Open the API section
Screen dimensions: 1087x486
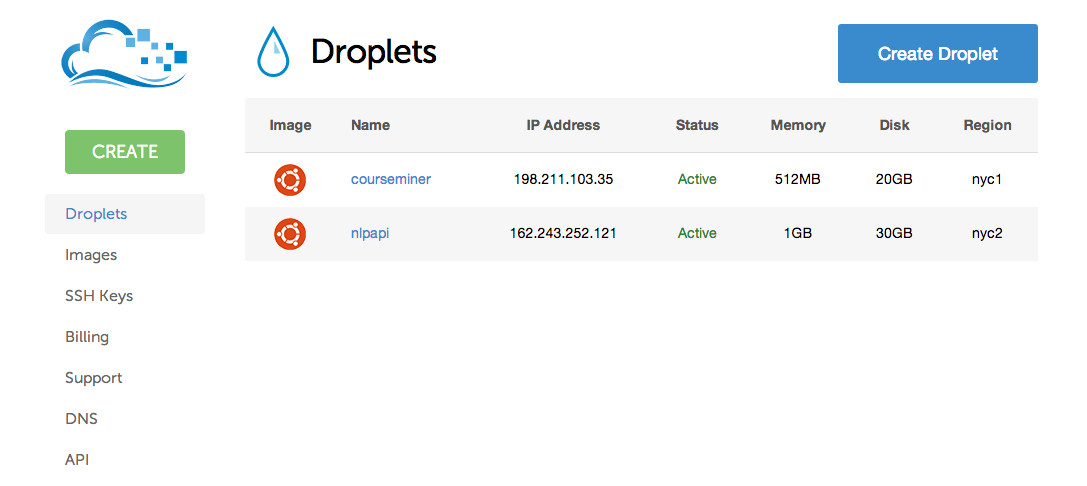coord(77,460)
